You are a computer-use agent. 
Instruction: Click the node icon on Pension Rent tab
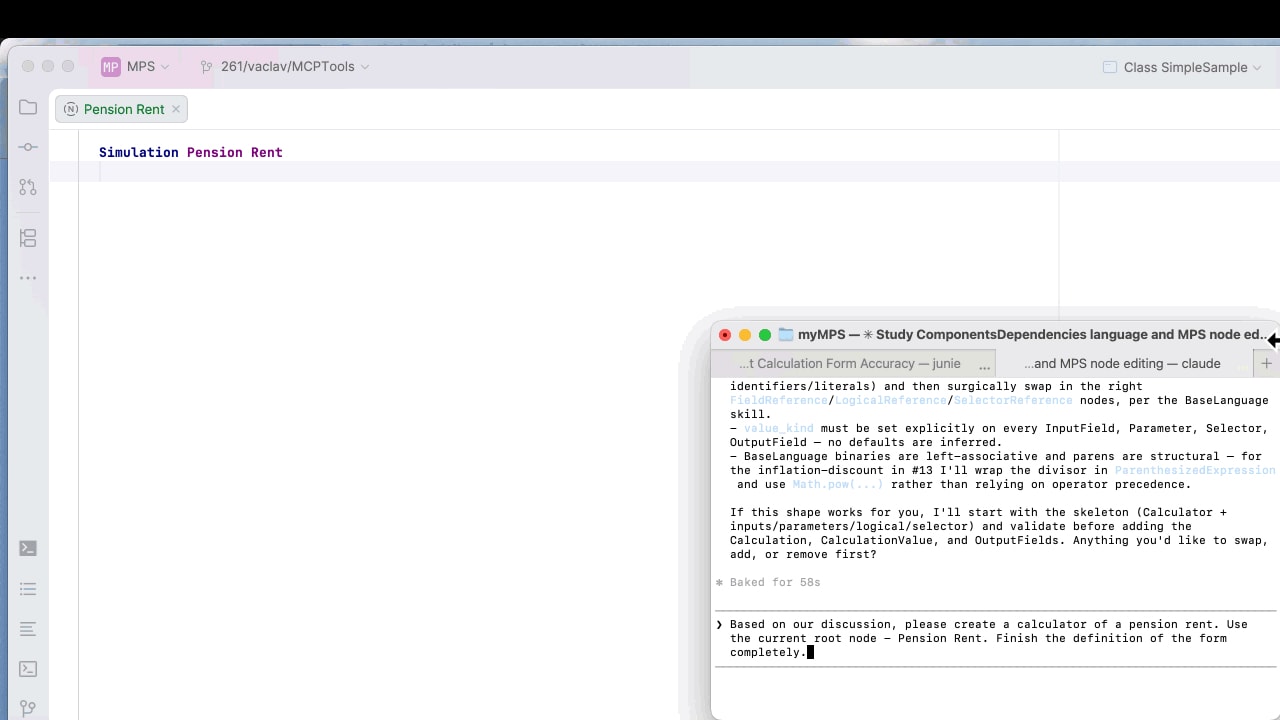[x=70, y=109]
